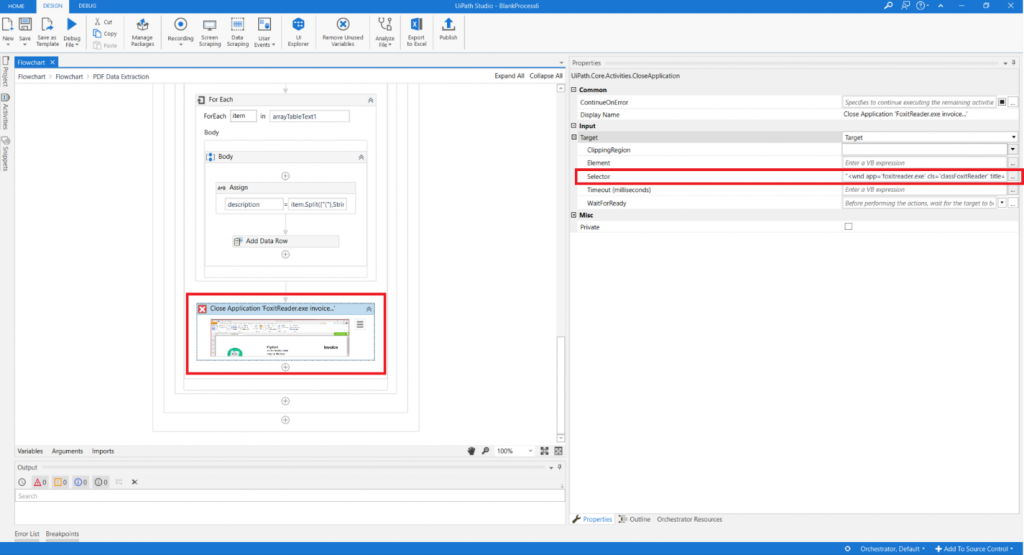The width and height of the screenshot is (1024, 555).
Task: Toggle error messages filter in Output
Action: 40,482
